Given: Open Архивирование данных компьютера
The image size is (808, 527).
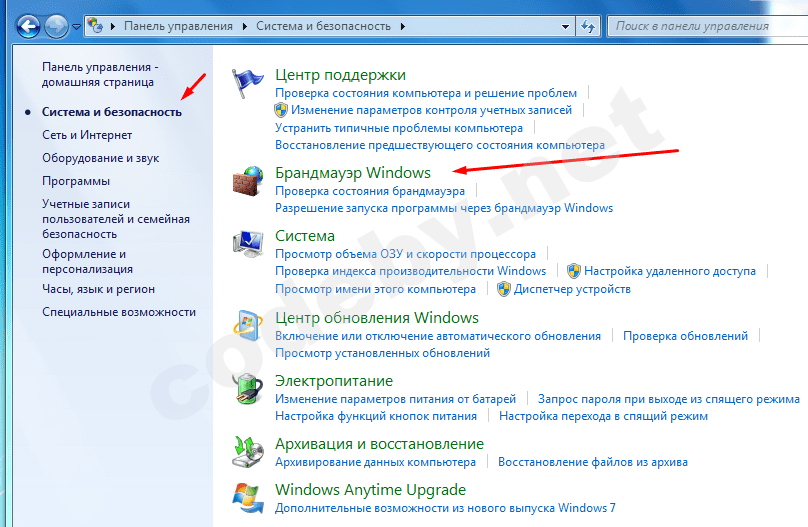Looking at the screenshot, I should point(375,462).
